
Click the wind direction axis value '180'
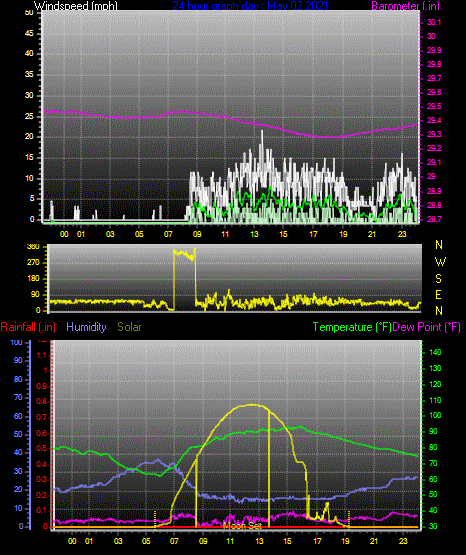coord(33,279)
